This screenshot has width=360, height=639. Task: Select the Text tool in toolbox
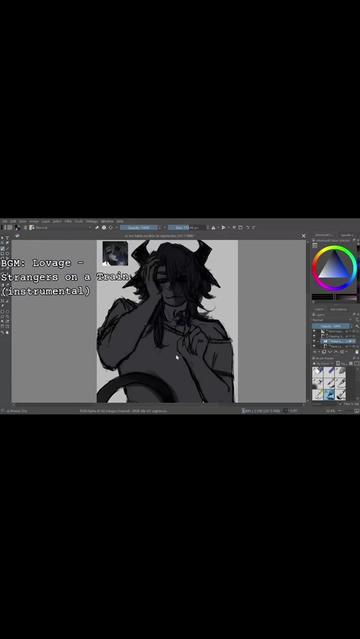tap(7, 238)
